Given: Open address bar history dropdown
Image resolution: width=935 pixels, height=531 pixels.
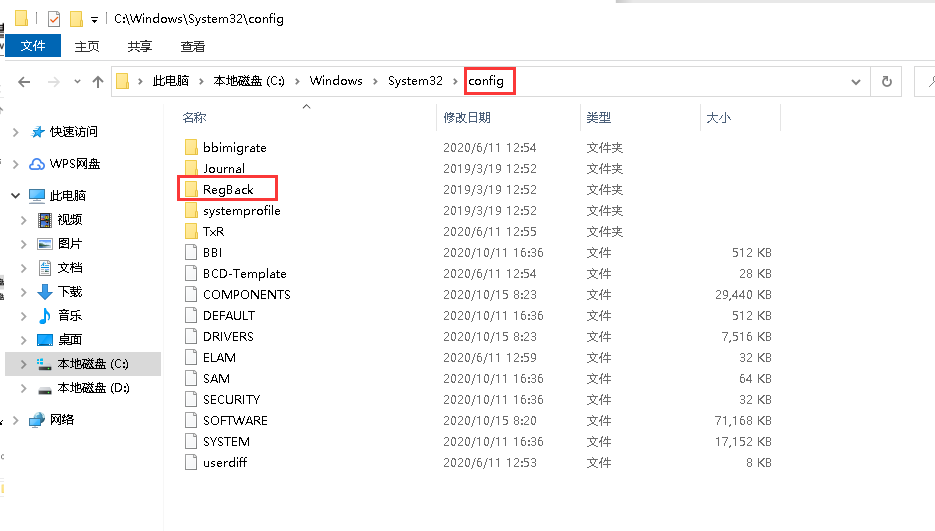Looking at the screenshot, I should coord(856,82).
